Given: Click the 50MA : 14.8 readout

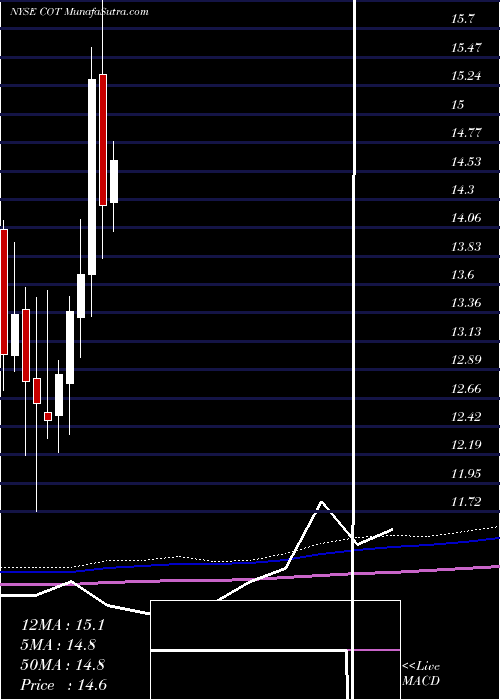Looking at the screenshot, I should point(63,665).
